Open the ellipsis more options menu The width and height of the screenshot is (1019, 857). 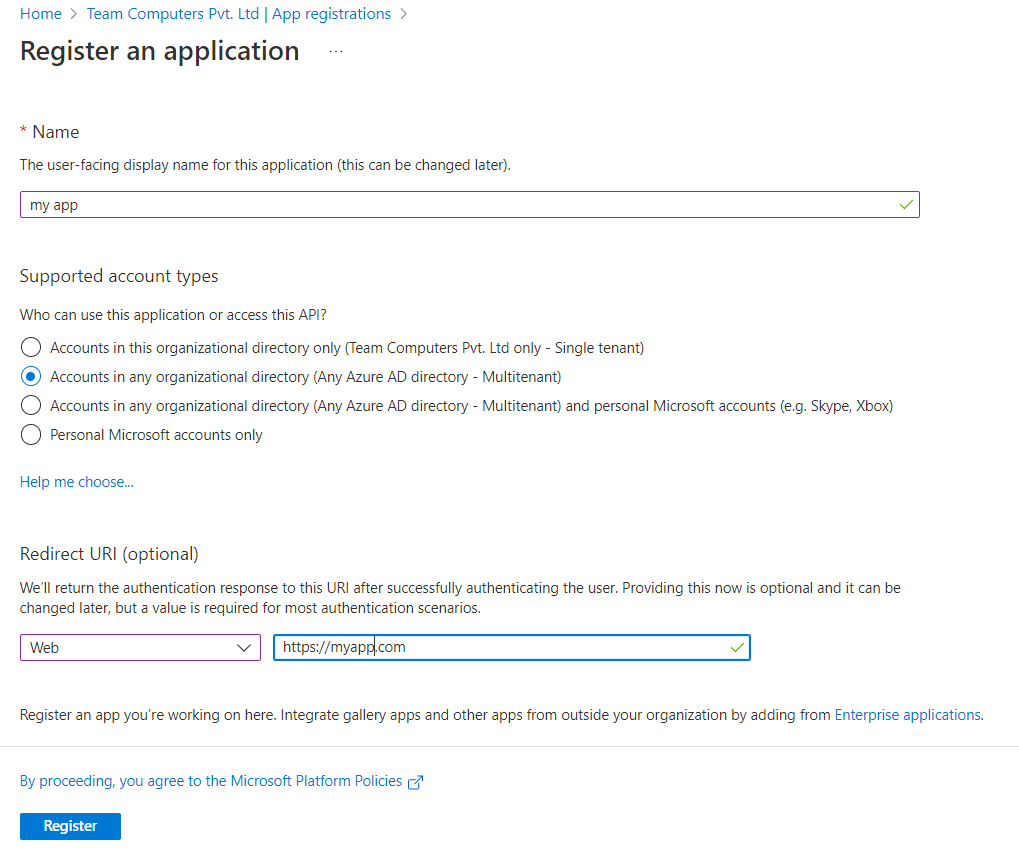(335, 51)
